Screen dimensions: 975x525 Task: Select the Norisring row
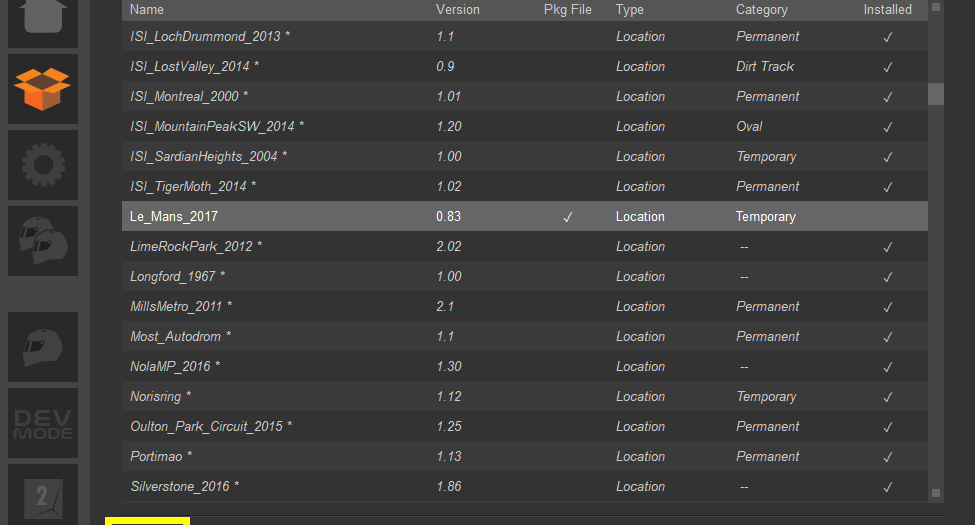(x=525, y=396)
